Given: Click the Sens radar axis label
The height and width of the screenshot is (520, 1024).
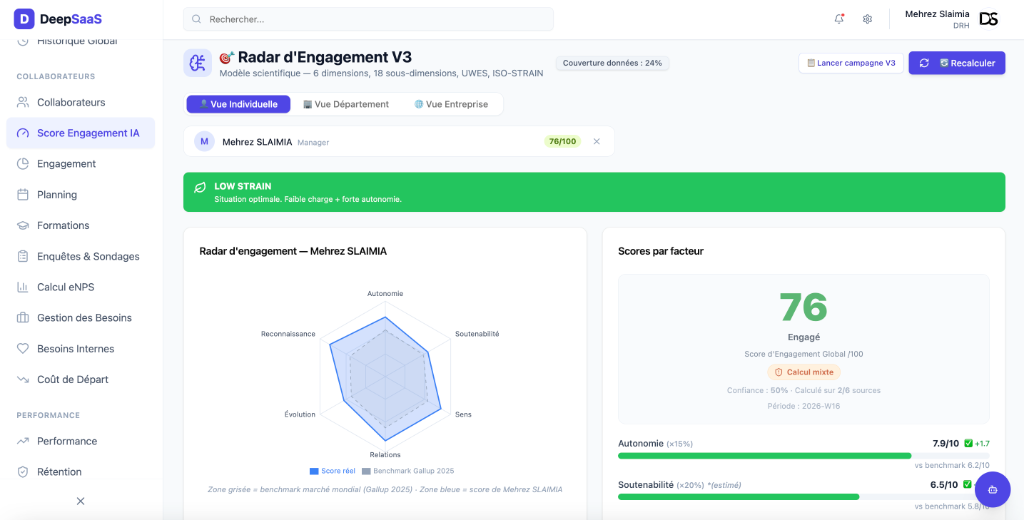Looking at the screenshot, I should pyautogui.click(x=464, y=414).
